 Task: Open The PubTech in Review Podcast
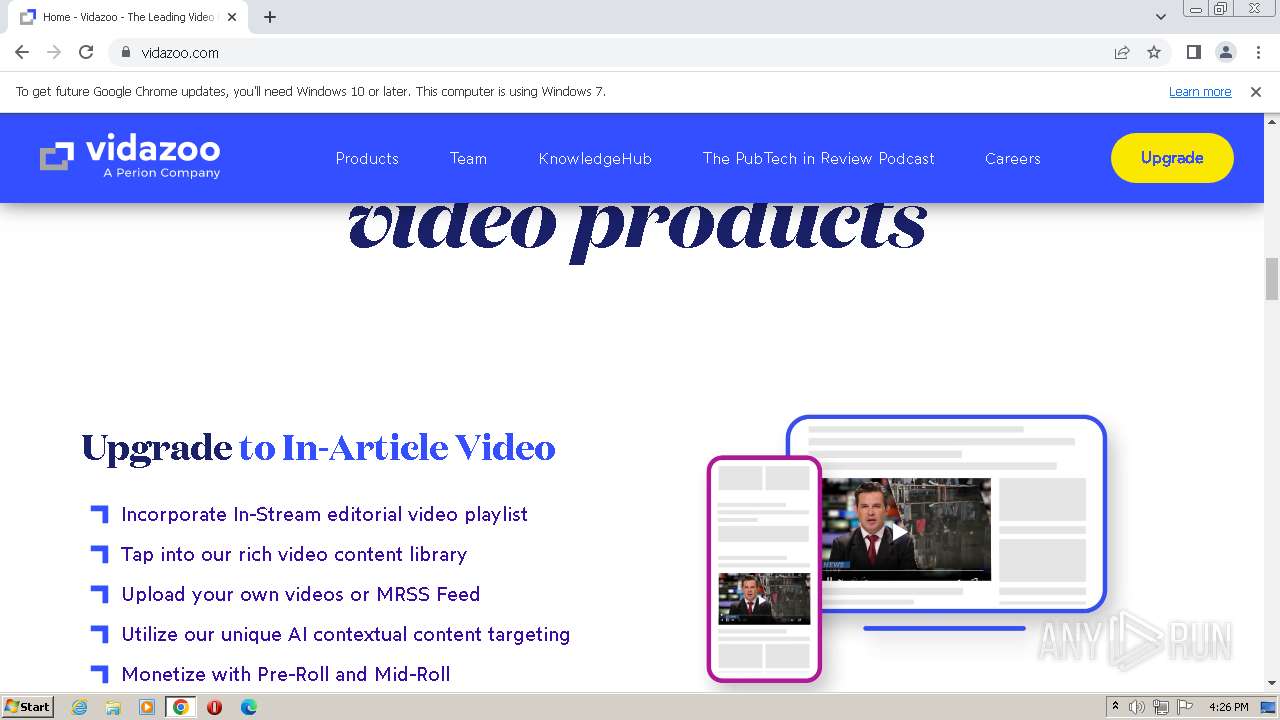[x=818, y=158]
